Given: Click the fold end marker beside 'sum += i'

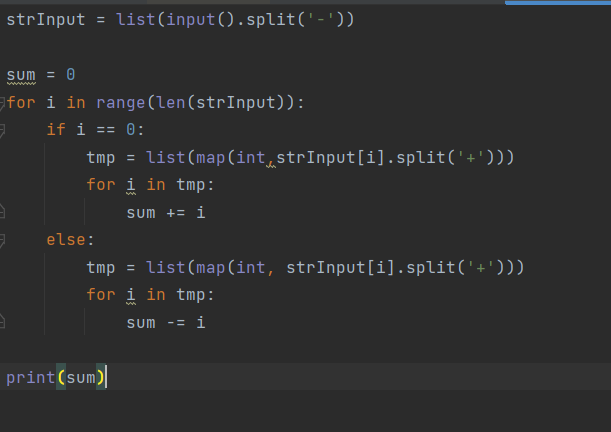Looking at the screenshot, I should tap(2, 212).
